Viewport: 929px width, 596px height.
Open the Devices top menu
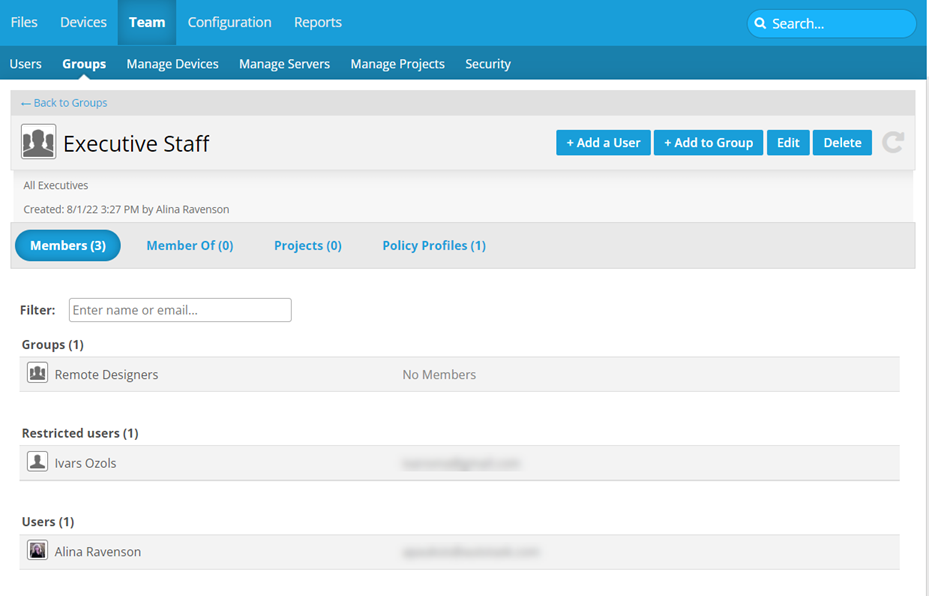click(83, 22)
